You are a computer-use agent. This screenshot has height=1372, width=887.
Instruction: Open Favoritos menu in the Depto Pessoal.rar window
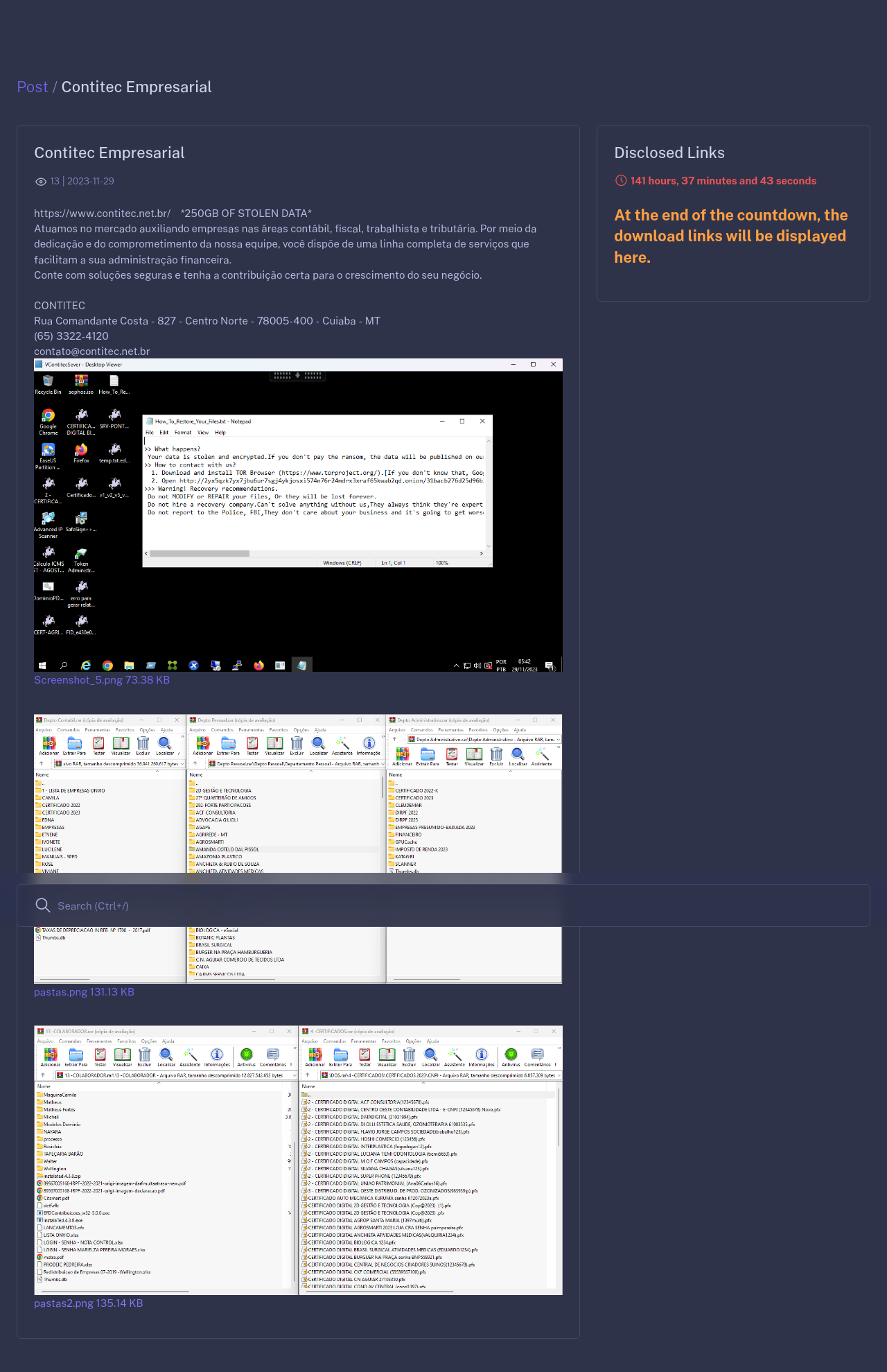coord(279,730)
